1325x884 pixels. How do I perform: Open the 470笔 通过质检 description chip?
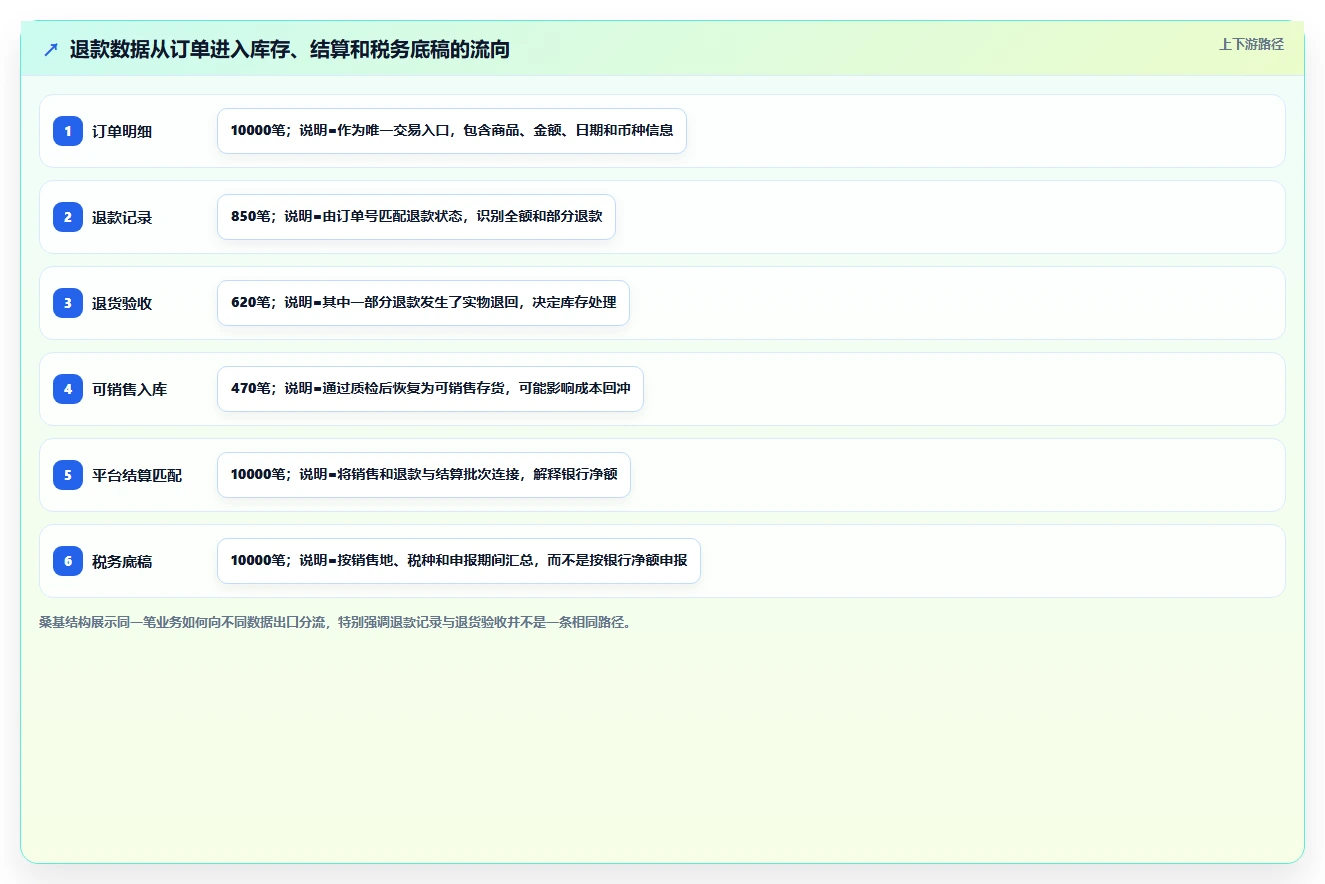point(430,389)
